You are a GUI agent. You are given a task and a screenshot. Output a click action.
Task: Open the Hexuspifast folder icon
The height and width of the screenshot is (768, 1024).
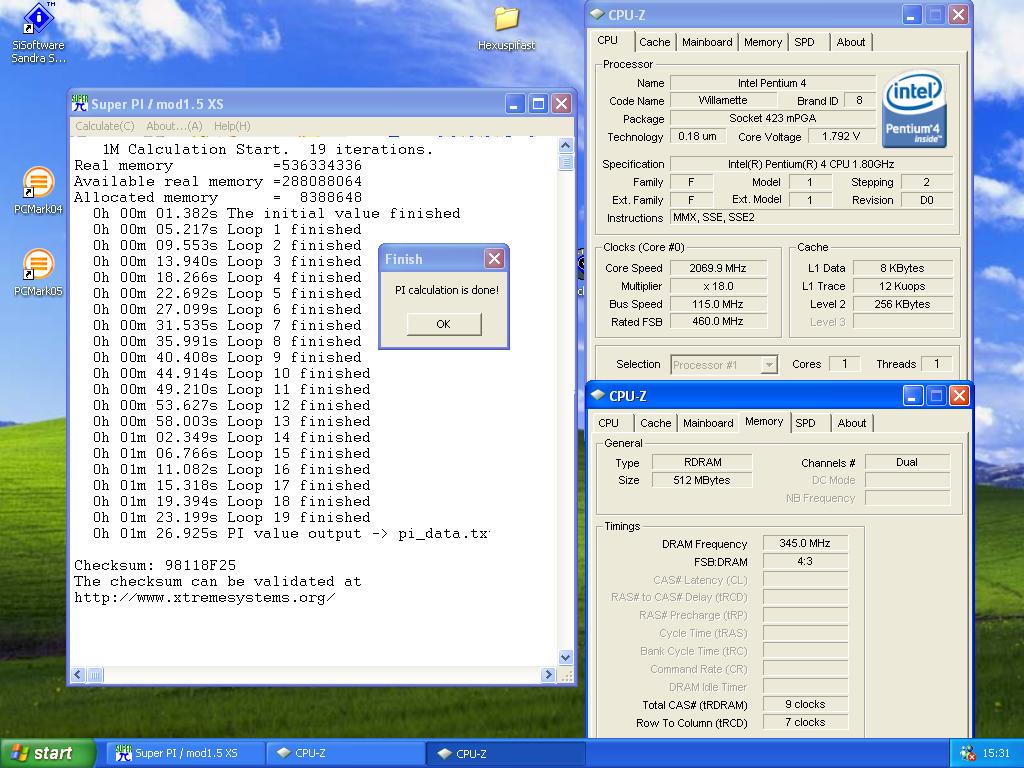tap(507, 28)
